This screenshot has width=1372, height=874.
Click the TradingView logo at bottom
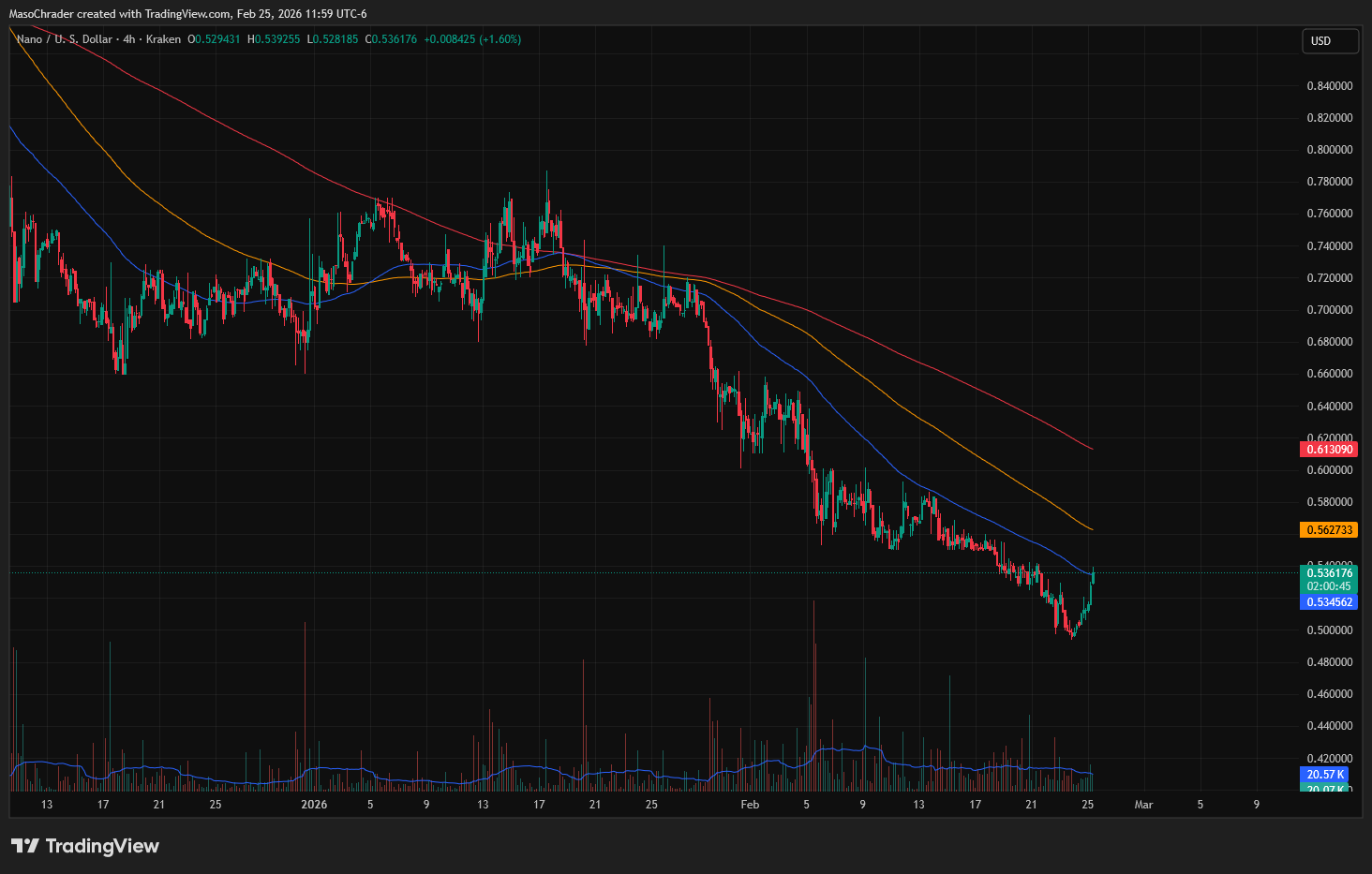point(85,846)
